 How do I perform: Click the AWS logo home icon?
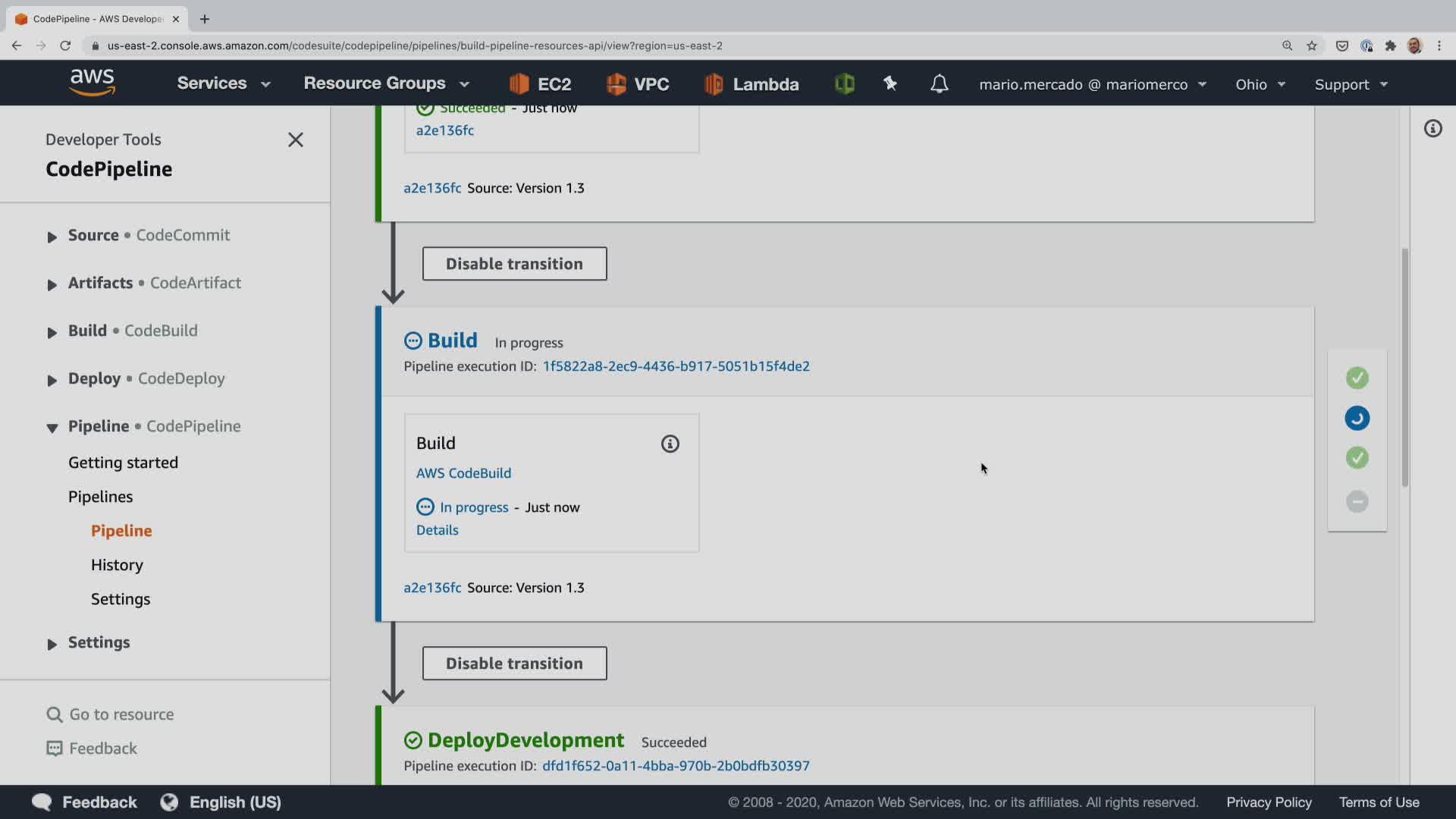point(93,83)
